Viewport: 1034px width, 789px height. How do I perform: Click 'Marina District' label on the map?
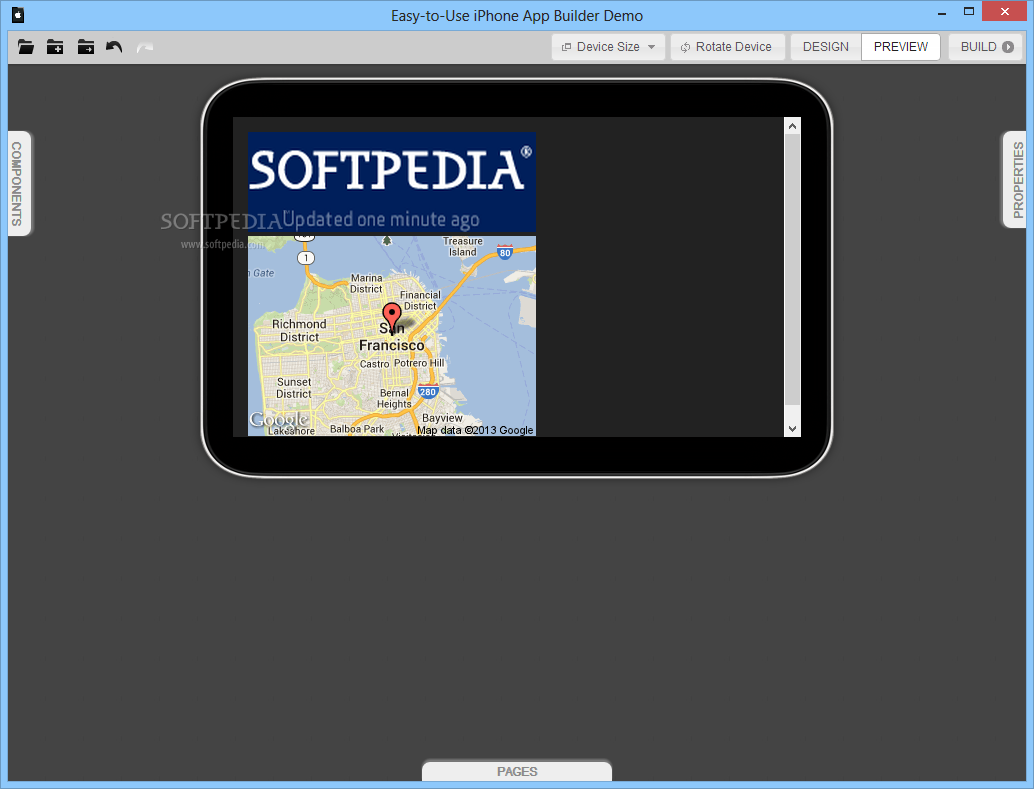367,284
